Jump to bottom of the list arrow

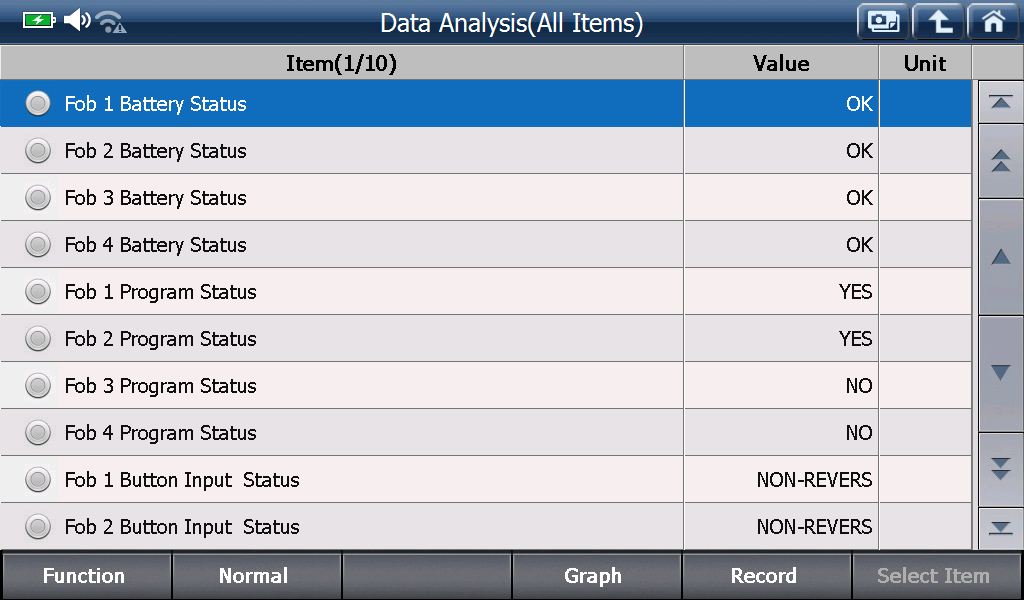point(1000,528)
